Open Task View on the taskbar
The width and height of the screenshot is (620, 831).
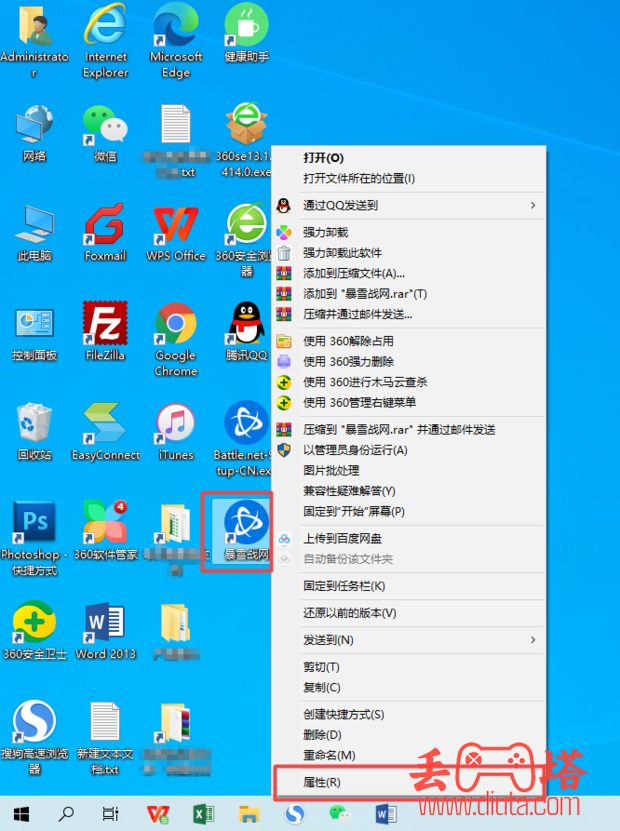[x=110, y=814]
